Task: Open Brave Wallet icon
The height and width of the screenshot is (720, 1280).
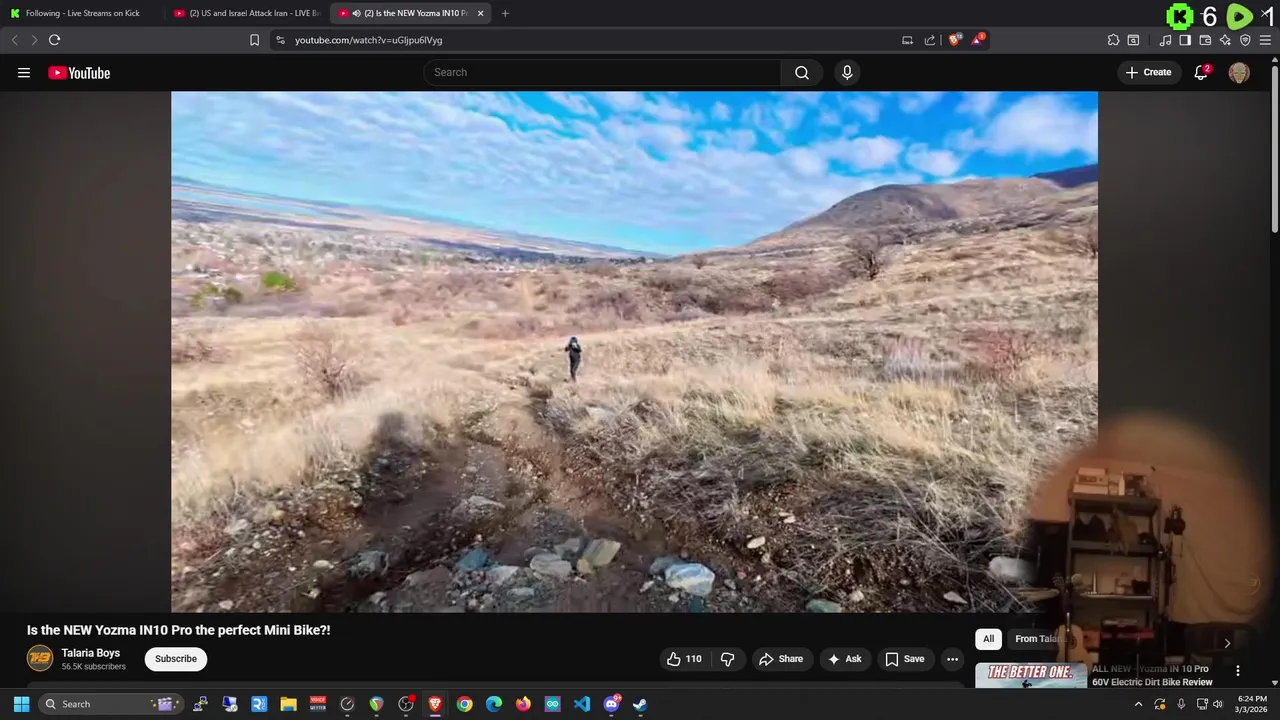Action: 1205,40
